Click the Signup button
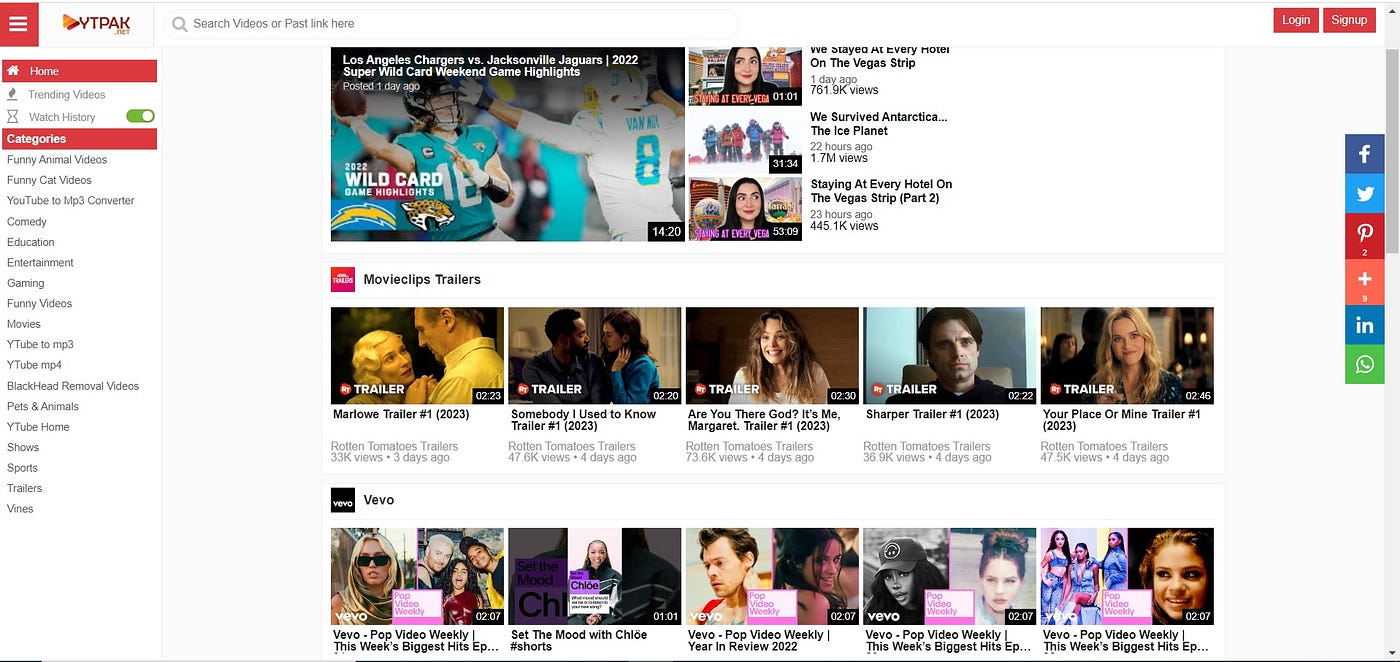The width and height of the screenshot is (1400, 662). 1349,20
